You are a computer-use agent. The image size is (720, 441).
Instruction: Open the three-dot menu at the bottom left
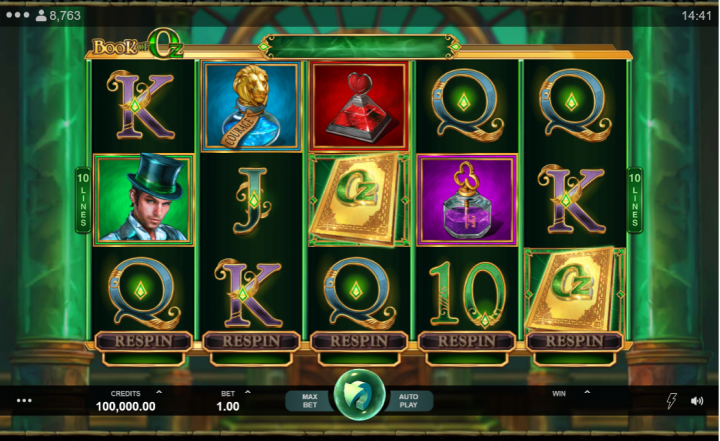pos(24,401)
